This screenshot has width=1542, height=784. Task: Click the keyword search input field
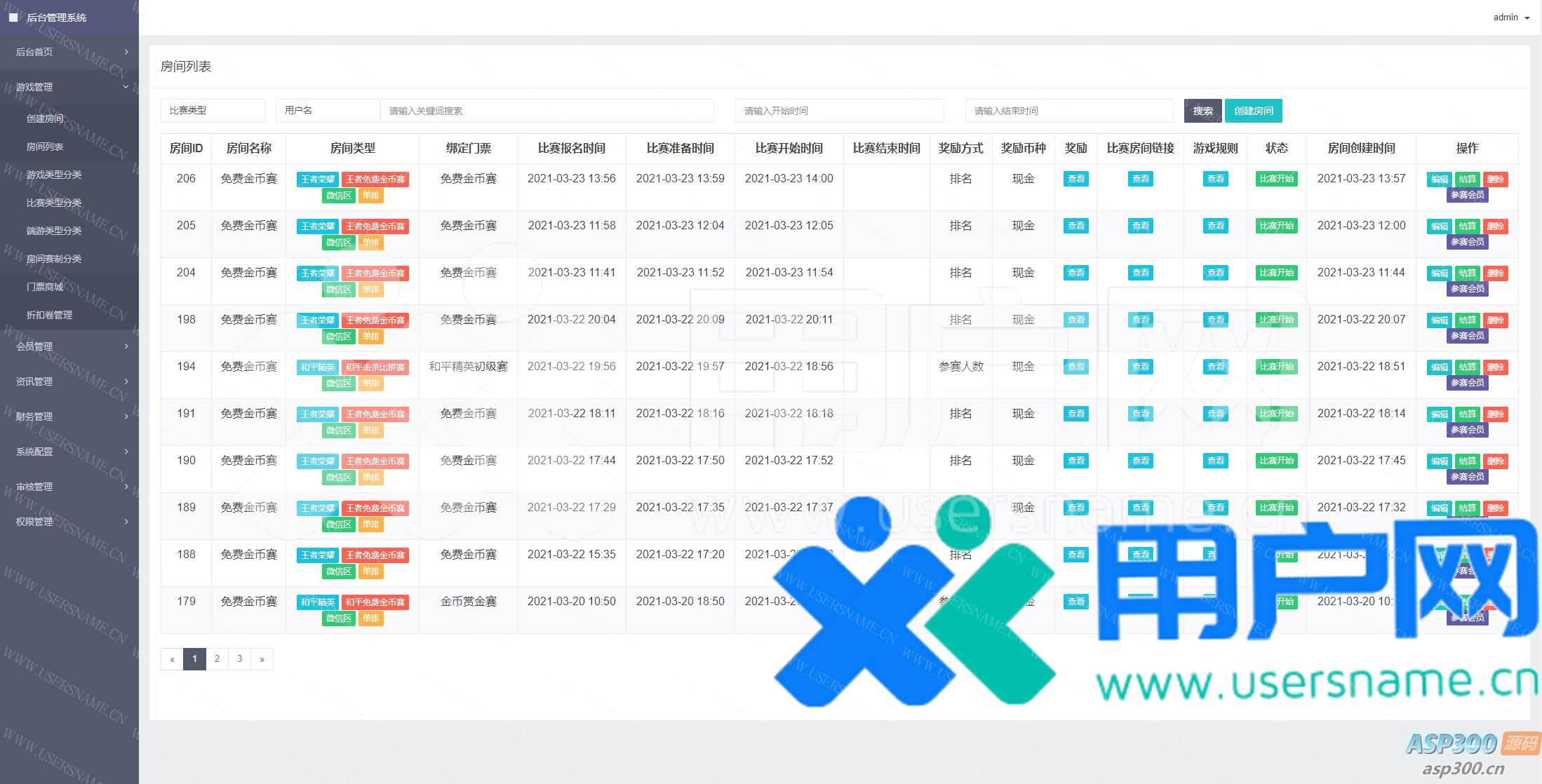(x=547, y=111)
